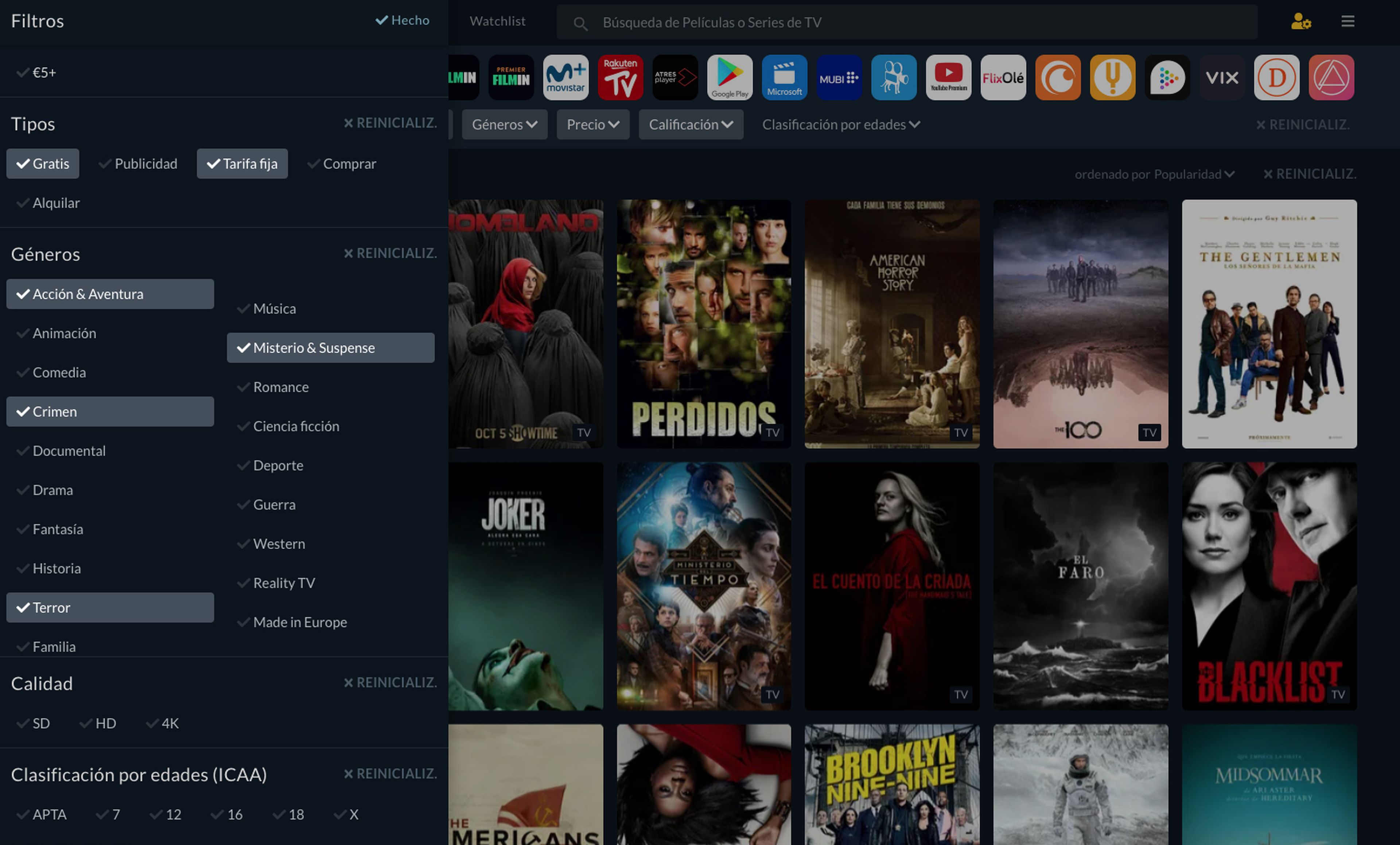Enable the 4K quality filter
1400x845 pixels.
[x=163, y=723]
